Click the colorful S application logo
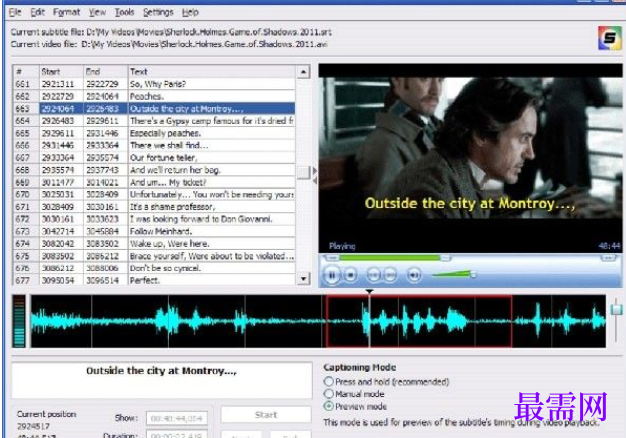The width and height of the screenshot is (626, 438). coord(609,38)
